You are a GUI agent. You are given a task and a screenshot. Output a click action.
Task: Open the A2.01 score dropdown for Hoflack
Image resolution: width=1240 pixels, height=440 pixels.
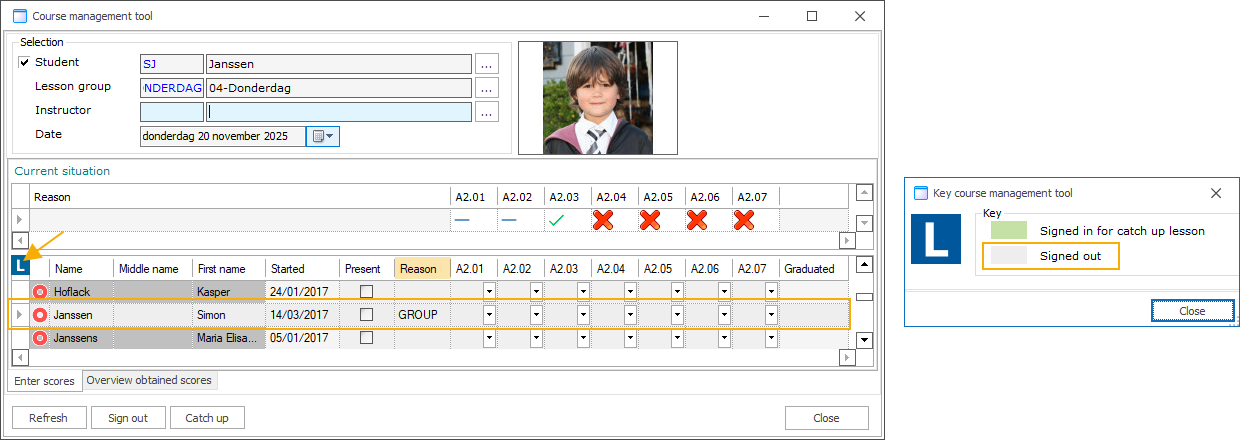point(489,291)
